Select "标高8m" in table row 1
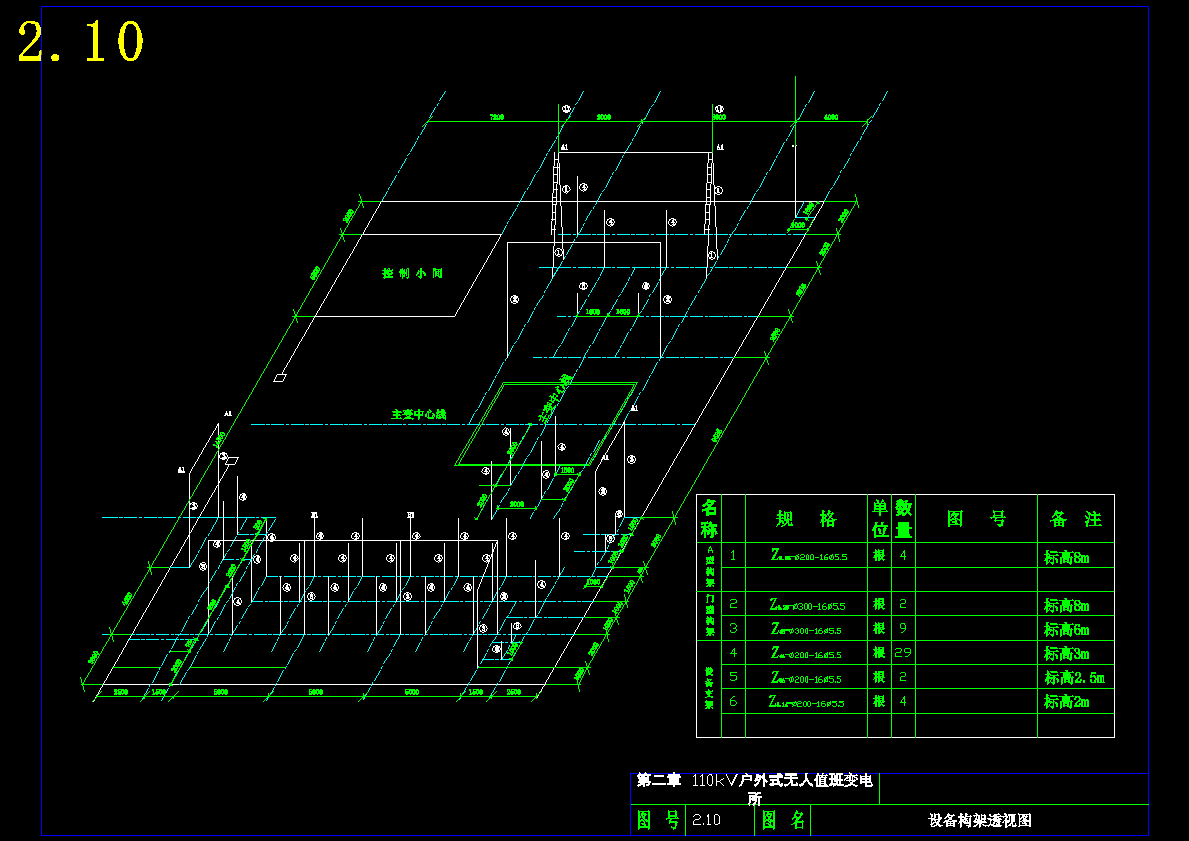 point(1066,557)
